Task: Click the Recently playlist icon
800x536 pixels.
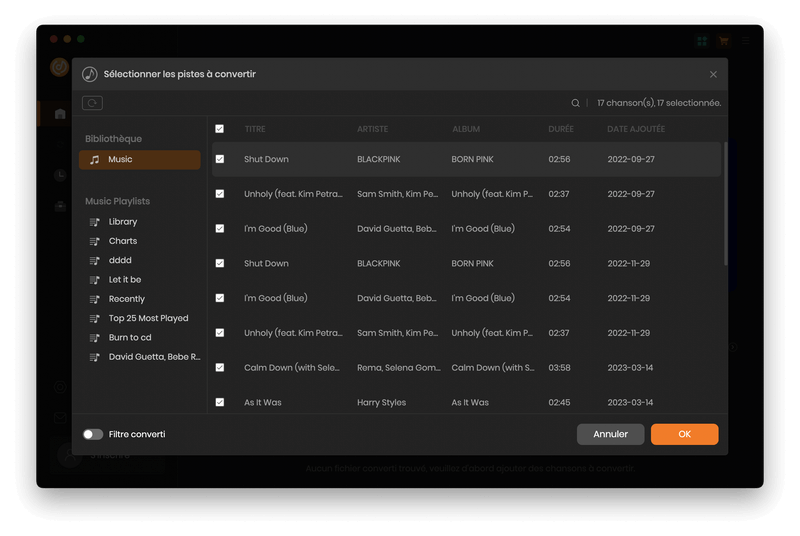Action: tap(94, 299)
